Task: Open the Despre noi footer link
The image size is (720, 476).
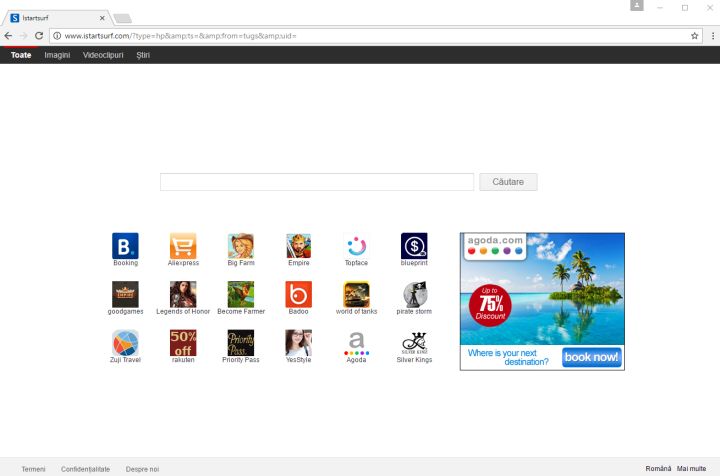Action: tap(142, 469)
